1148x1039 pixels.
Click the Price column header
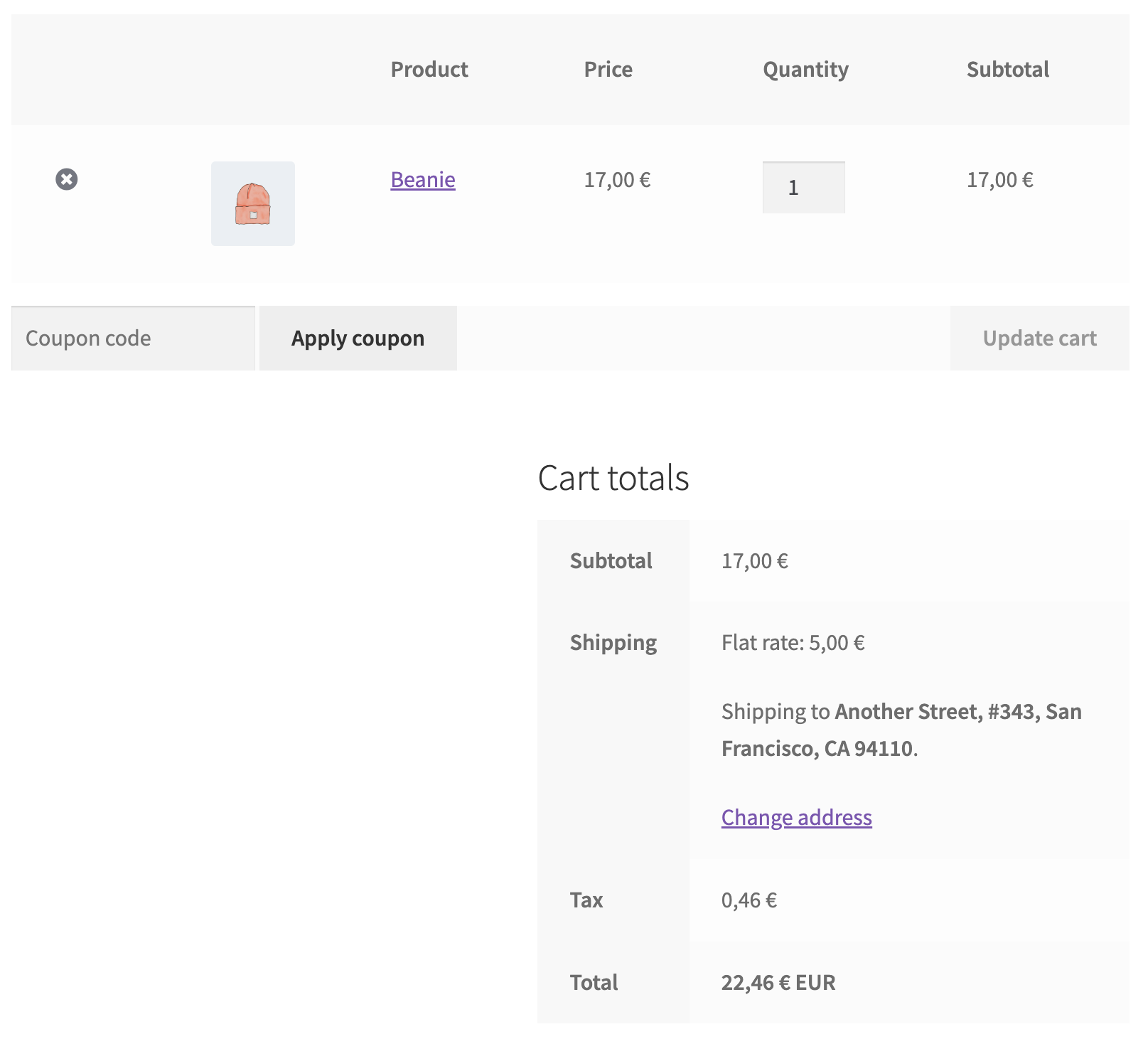(608, 69)
